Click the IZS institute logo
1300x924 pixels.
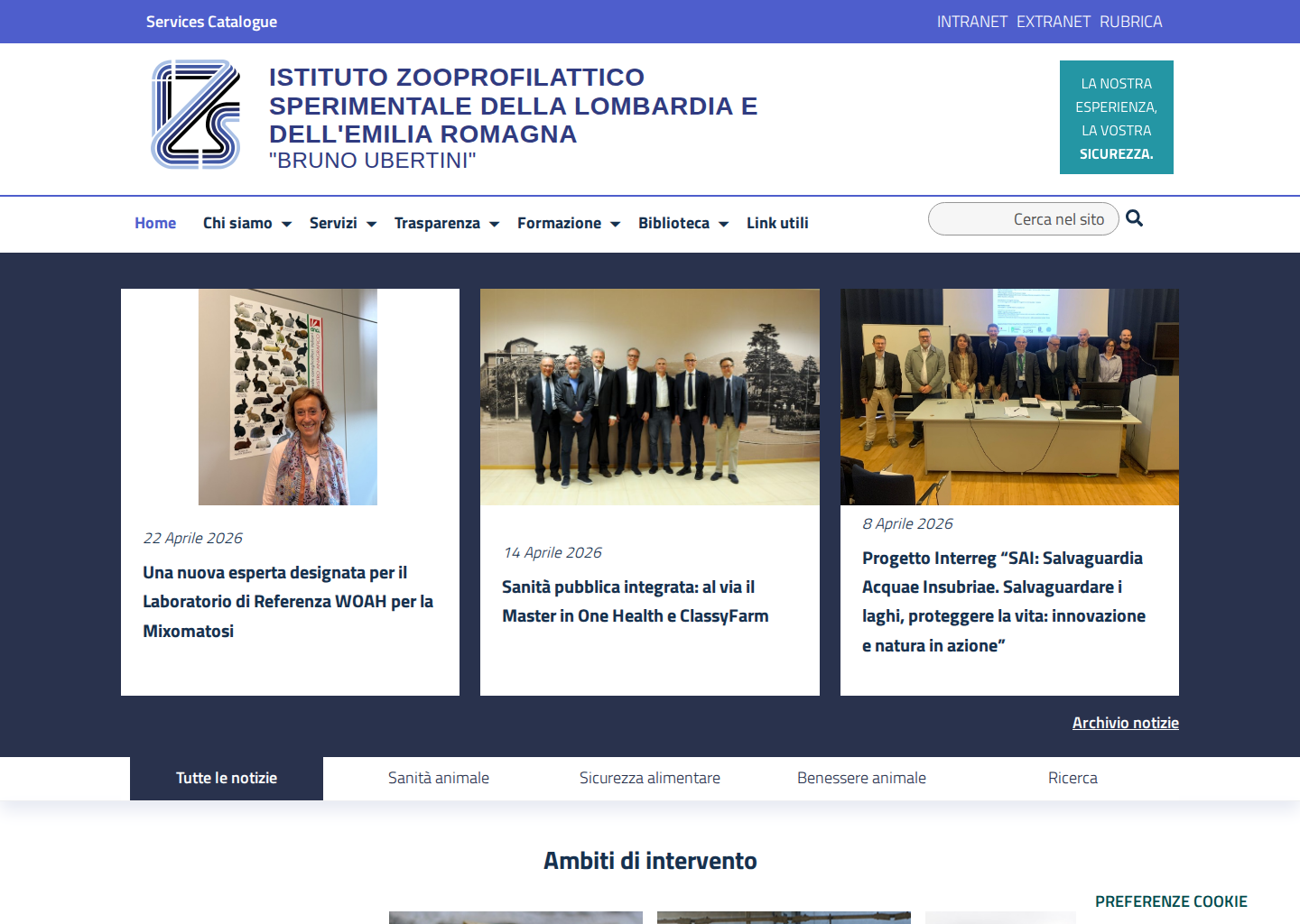coord(196,115)
